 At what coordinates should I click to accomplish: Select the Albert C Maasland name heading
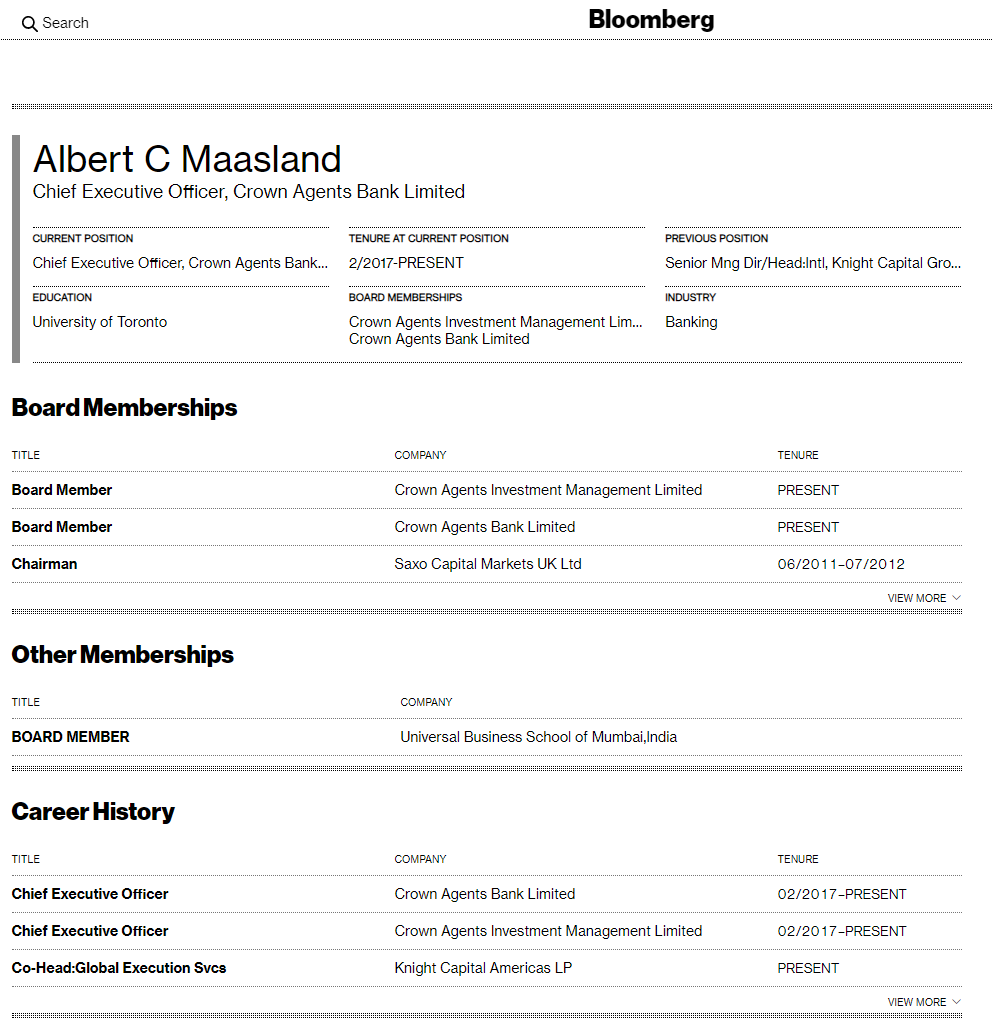click(187, 159)
